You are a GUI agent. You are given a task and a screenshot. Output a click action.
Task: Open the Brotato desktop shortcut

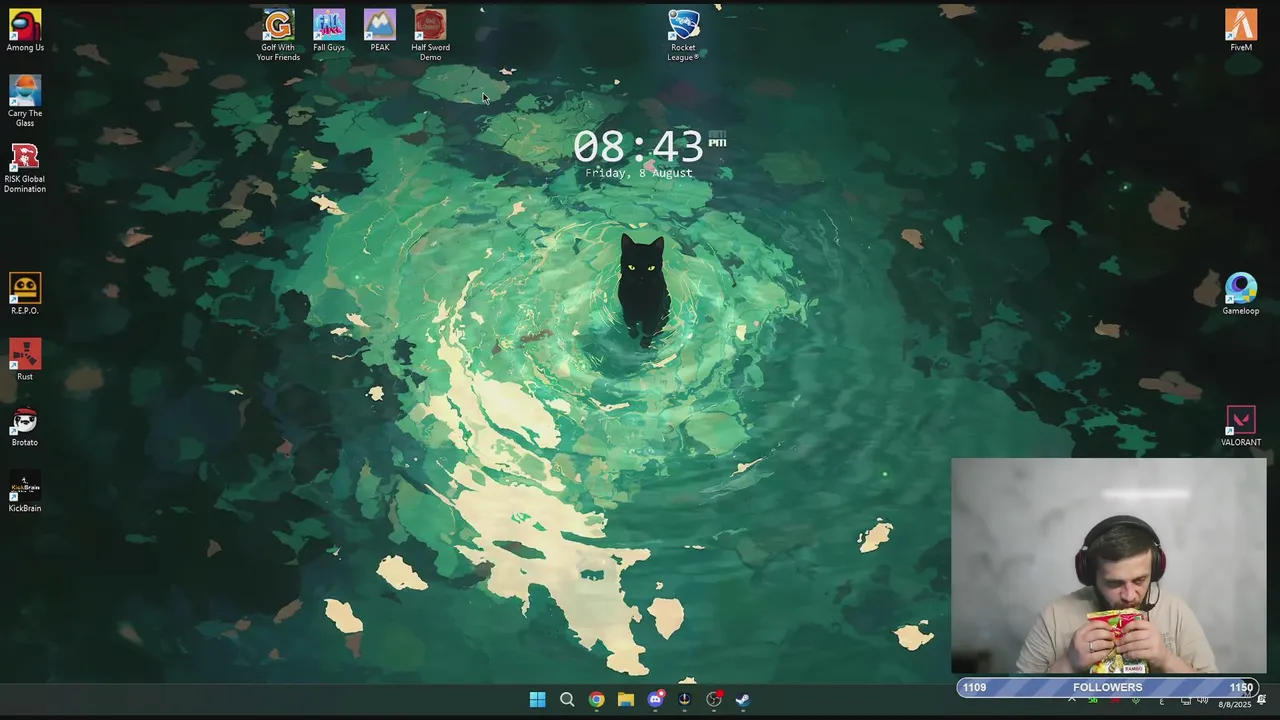(25, 426)
